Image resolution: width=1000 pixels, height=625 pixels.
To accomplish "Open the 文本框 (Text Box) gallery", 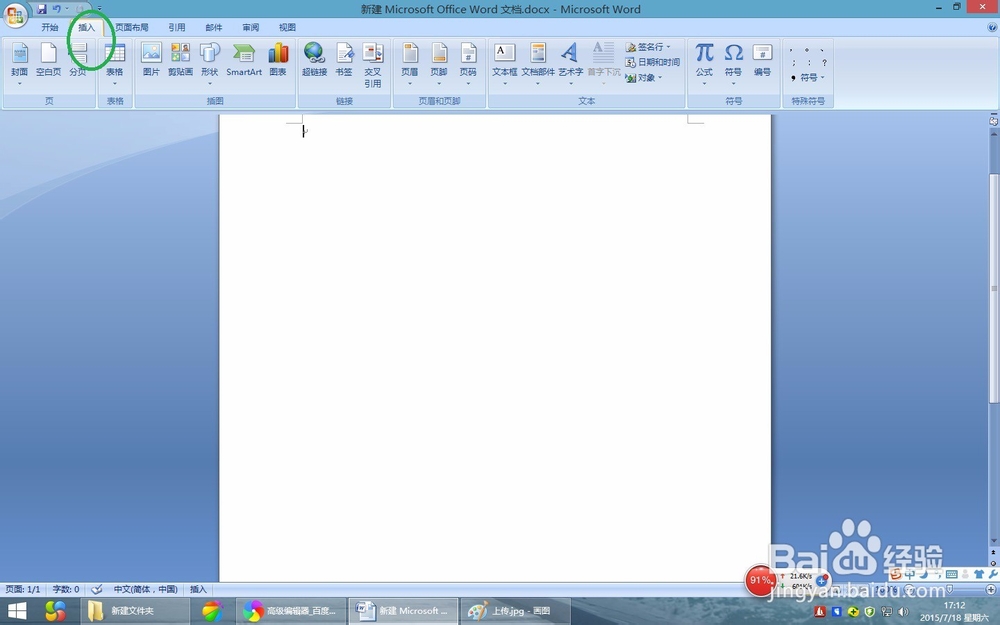I will (x=504, y=64).
